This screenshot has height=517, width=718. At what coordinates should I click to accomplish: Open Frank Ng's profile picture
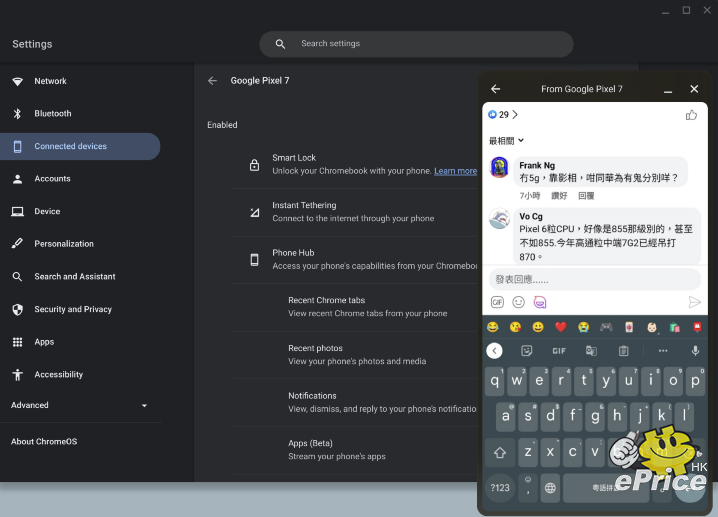click(499, 167)
